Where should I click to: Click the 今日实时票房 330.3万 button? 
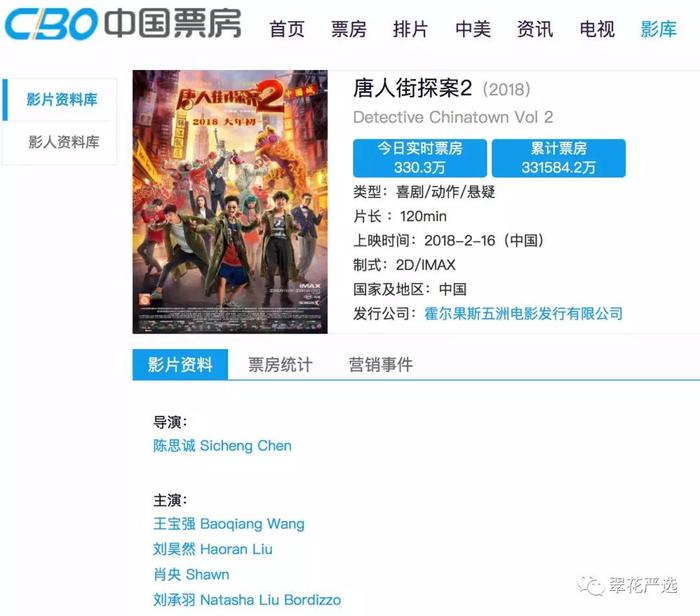tap(420, 158)
